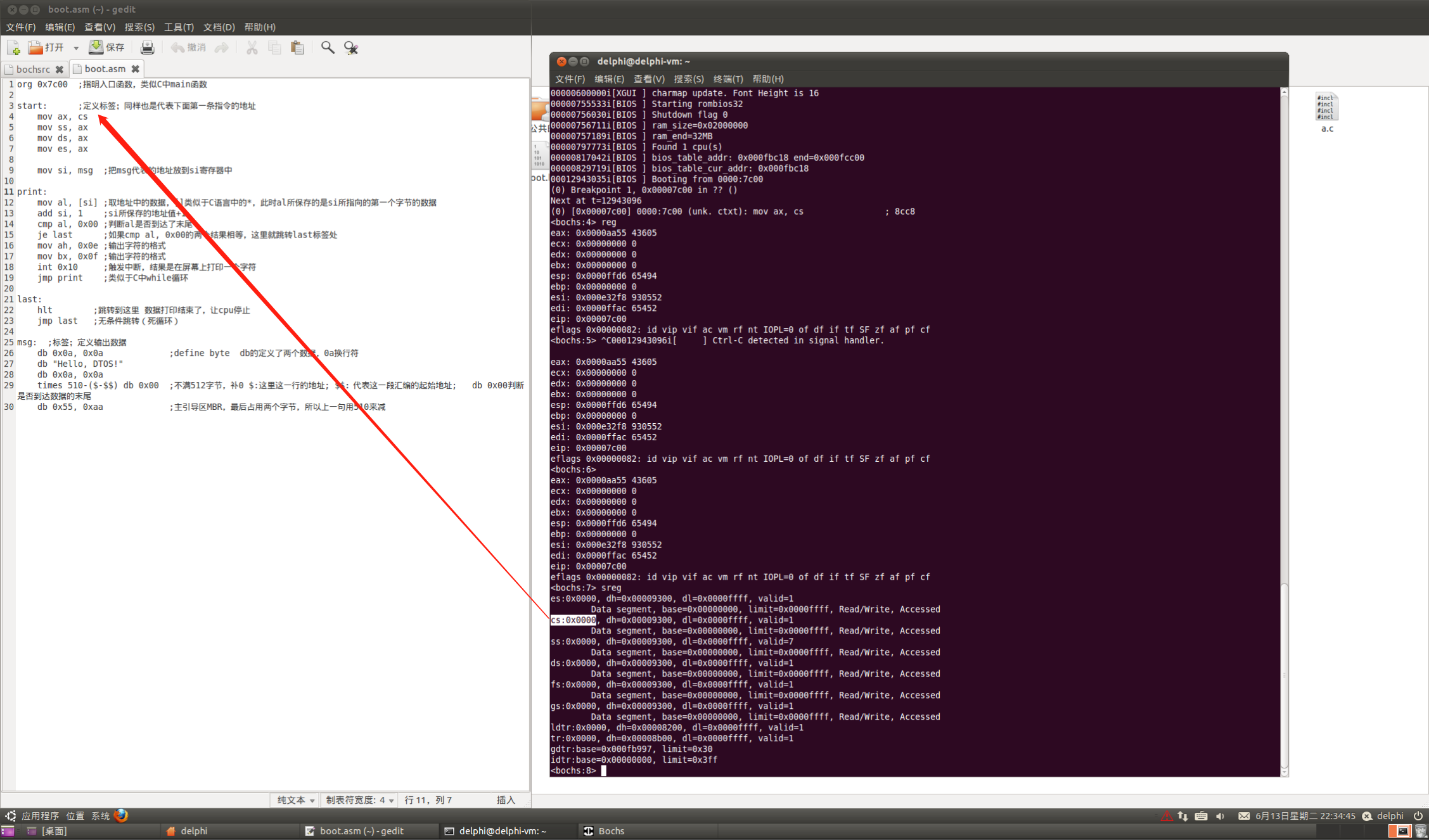
Task: Open the find and replace tool
Action: tap(350, 48)
